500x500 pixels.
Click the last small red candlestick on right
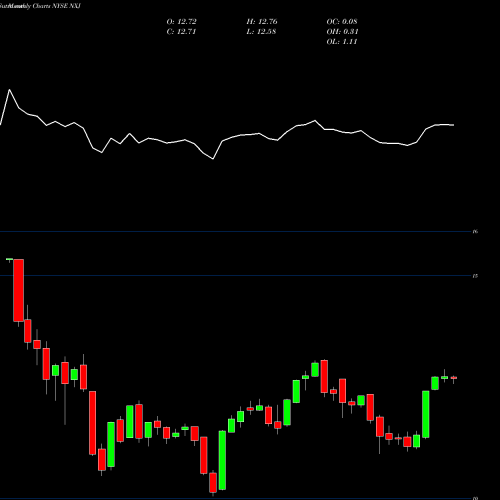454,378
